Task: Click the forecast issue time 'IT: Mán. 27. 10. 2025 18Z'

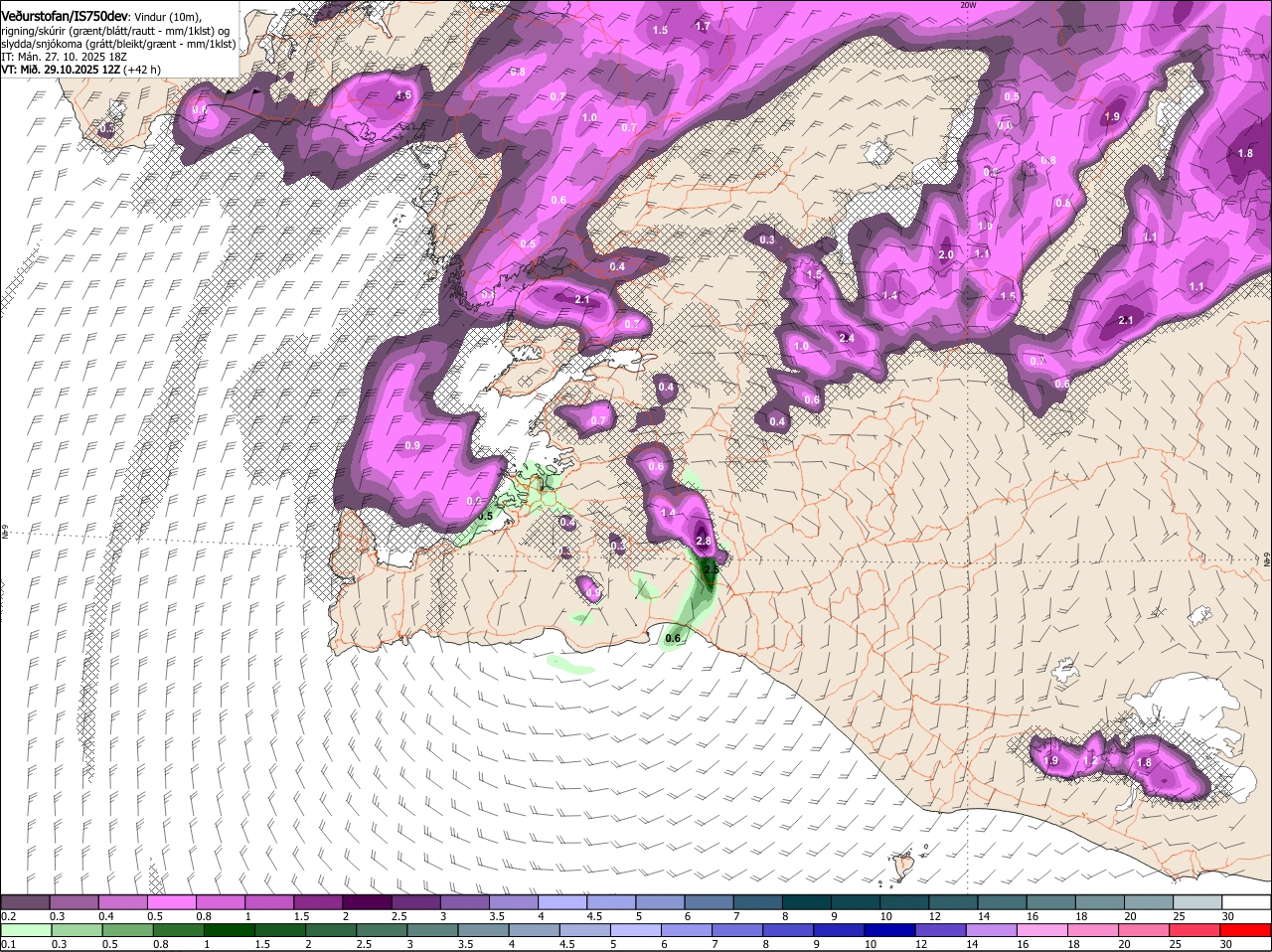Action: click(65, 57)
